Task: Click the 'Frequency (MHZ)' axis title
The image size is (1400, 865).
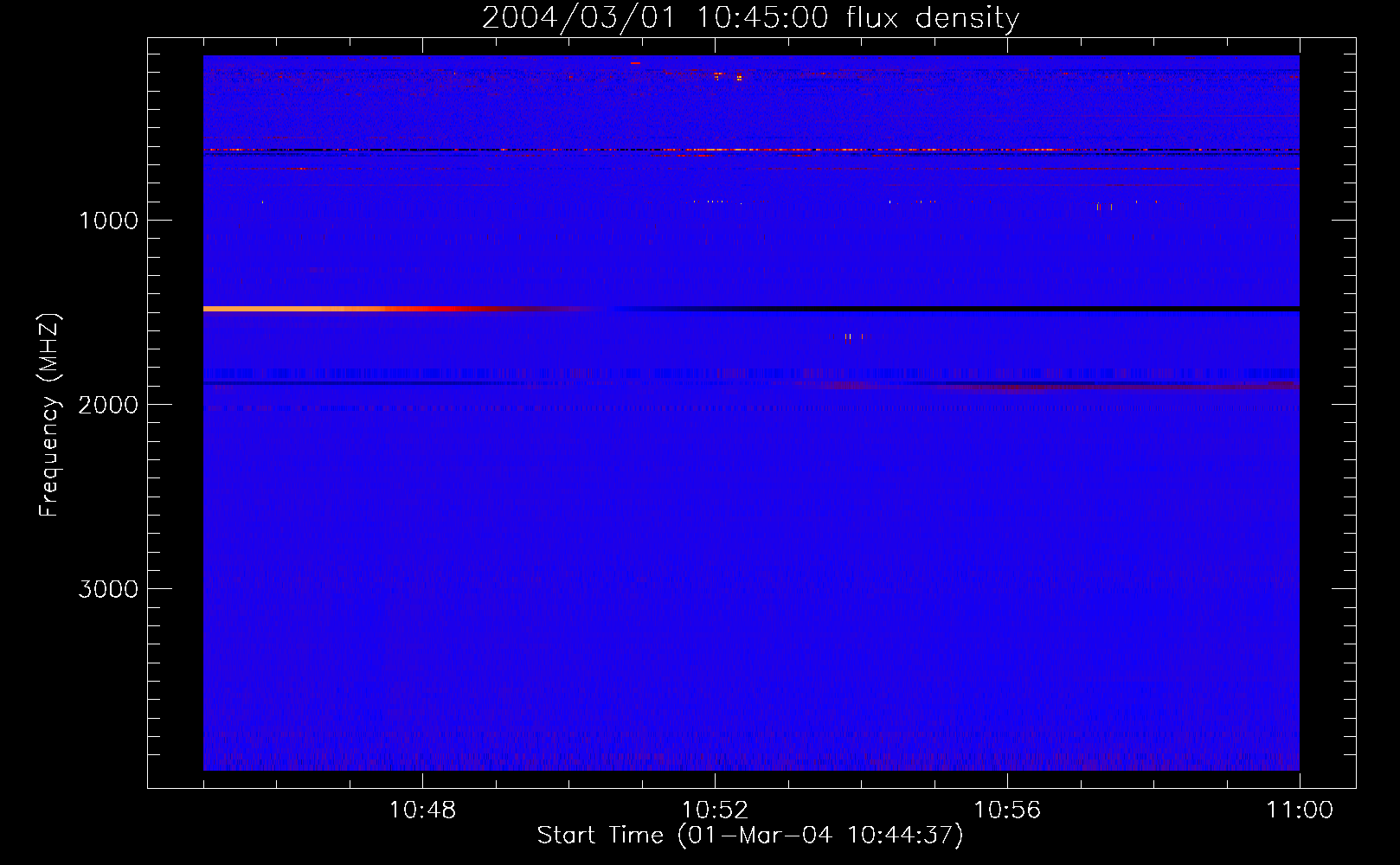Action: pos(49,415)
